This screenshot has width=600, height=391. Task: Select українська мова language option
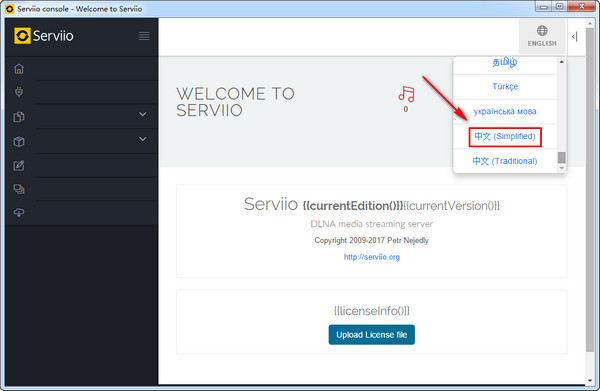click(505, 111)
